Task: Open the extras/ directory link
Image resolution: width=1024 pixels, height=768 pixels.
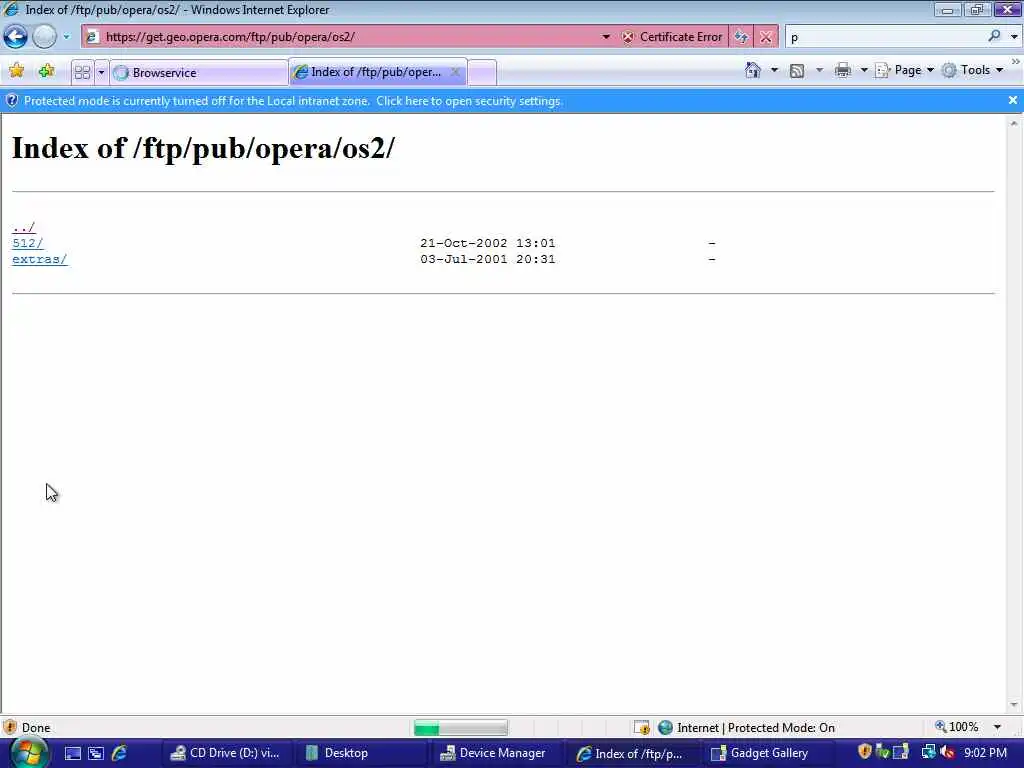Action: [39, 259]
